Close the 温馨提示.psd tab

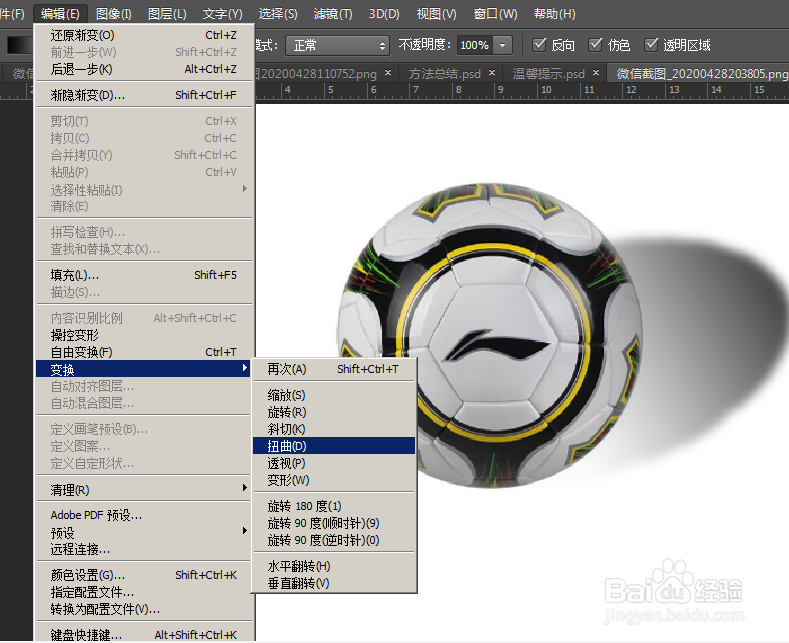[596, 73]
